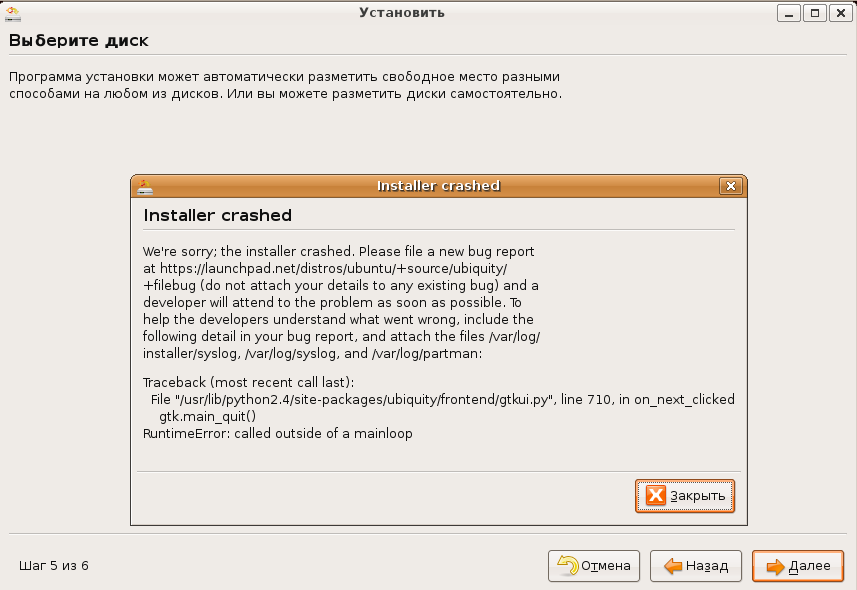Click the Installer crashed dialog title bar
The image size is (857, 590).
click(438, 186)
